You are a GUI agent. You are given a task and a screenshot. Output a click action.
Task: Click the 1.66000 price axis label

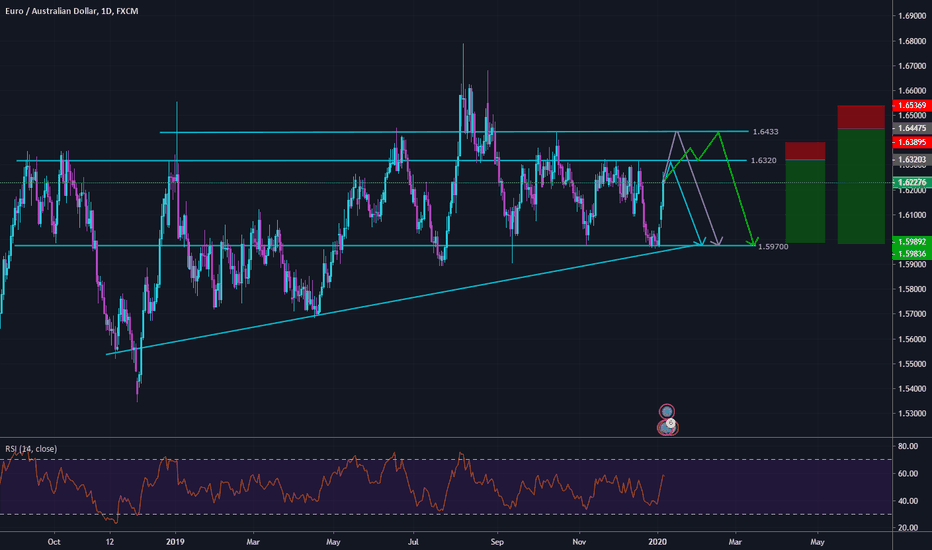tap(912, 91)
